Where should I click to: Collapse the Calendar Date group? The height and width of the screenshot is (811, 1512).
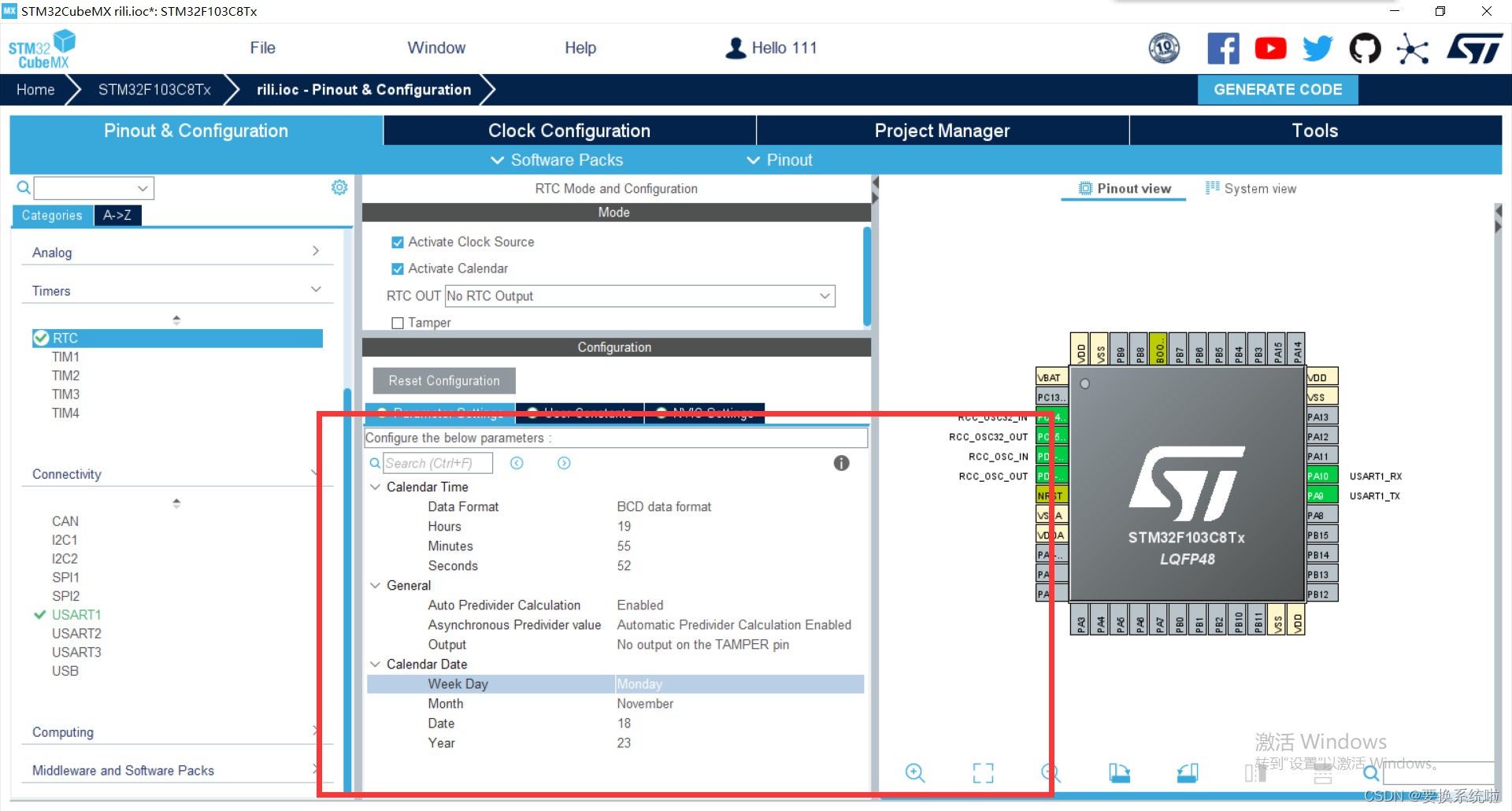pos(375,664)
